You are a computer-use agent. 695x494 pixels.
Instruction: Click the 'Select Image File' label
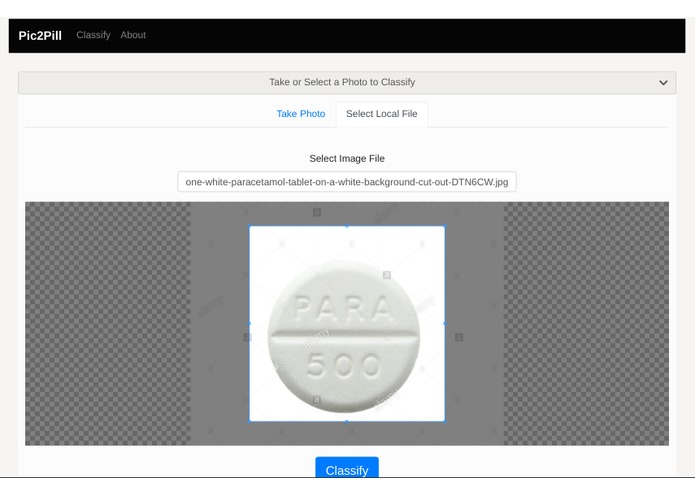347,159
